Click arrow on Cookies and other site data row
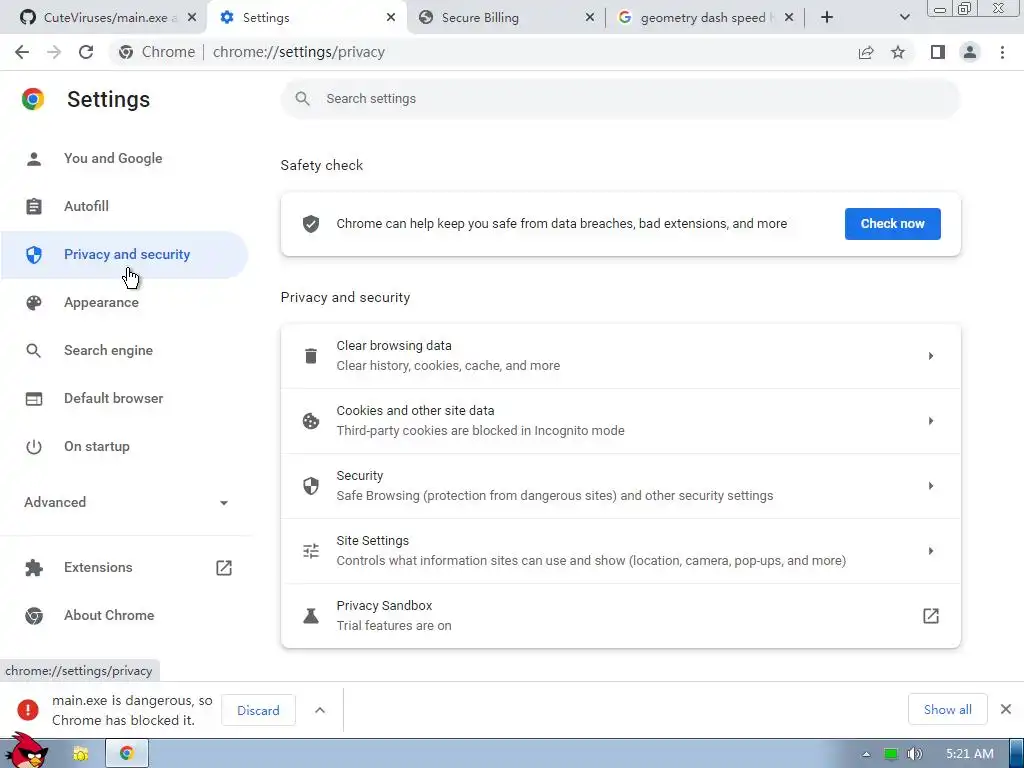 tap(931, 421)
